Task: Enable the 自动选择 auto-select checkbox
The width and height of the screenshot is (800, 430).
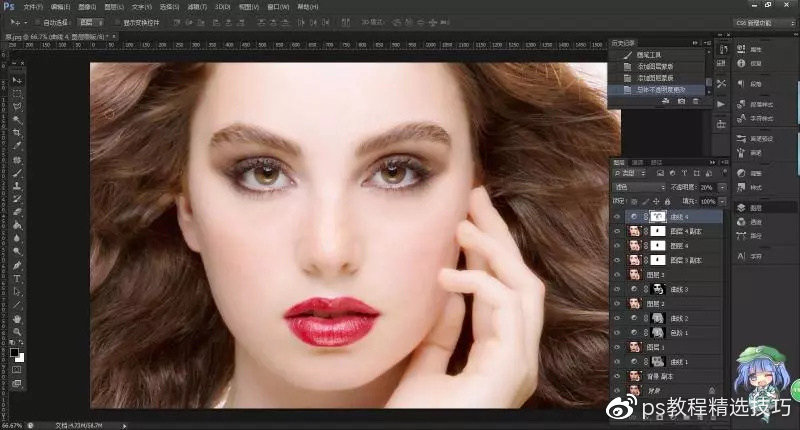Action: click(38, 21)
